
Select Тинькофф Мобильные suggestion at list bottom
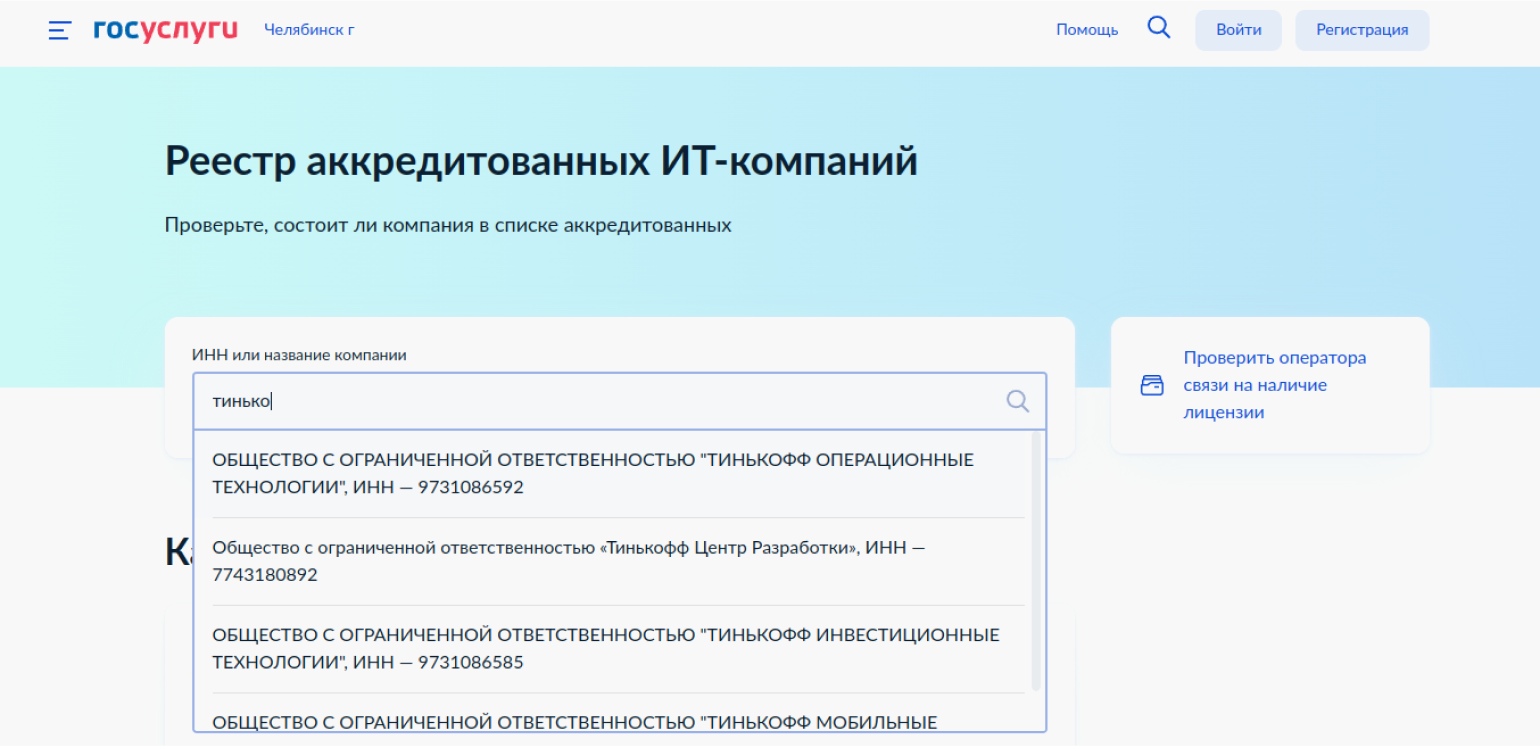pyautogui.click(x=575, y=721)
